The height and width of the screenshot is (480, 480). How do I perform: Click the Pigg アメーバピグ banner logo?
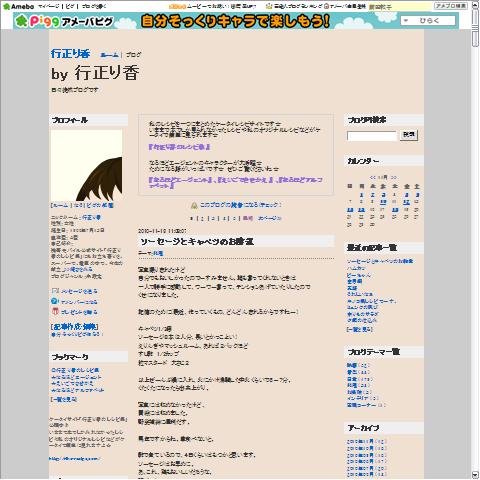pyautogui.click(x=65, y=21)
